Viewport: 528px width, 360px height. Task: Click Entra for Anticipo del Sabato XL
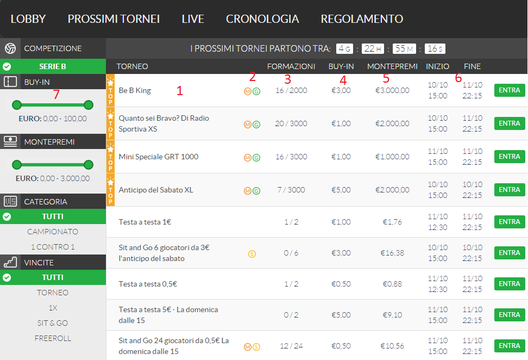tap(509, 190)
